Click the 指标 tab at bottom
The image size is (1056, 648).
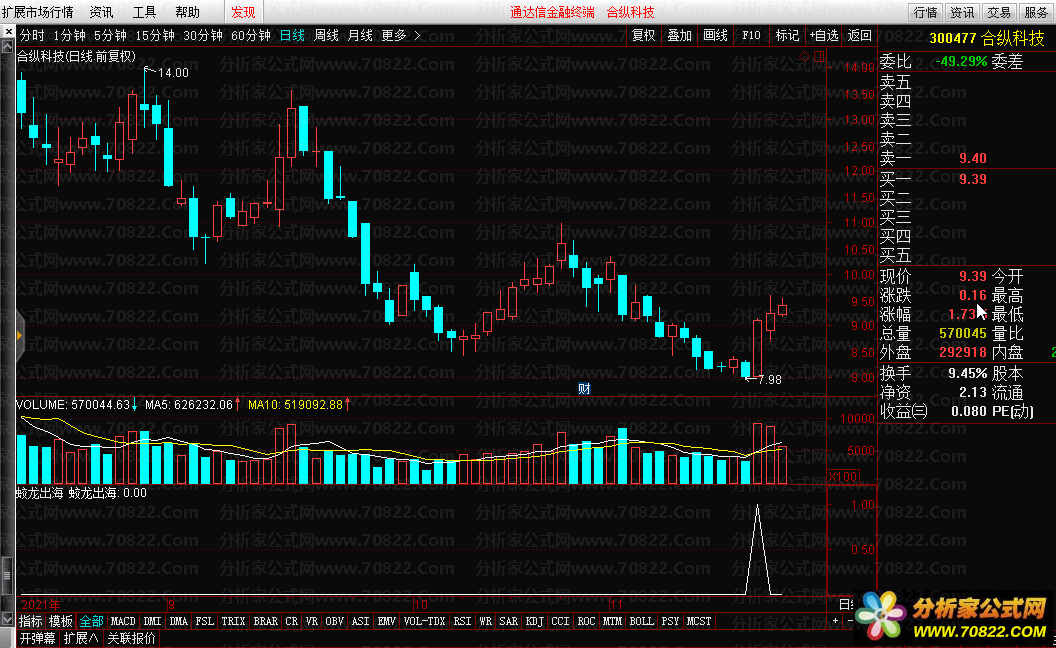pos(30,621)
